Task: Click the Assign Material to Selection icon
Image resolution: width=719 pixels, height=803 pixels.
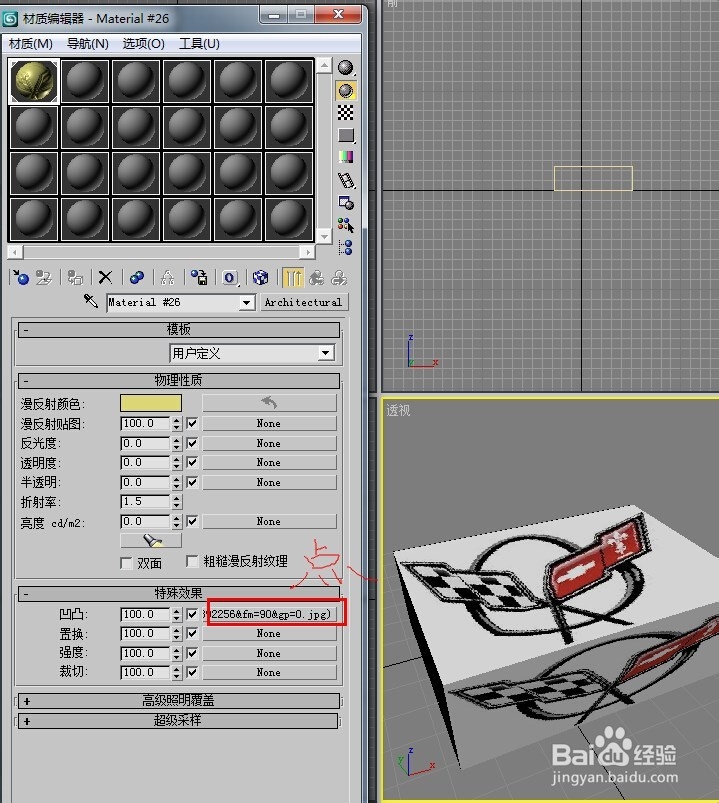Action: (75, 278)
